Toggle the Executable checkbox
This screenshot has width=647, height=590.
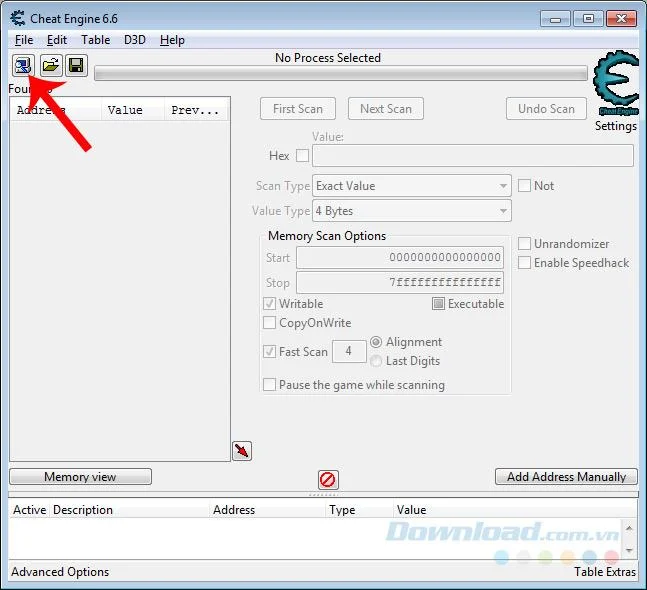(438, 304)
